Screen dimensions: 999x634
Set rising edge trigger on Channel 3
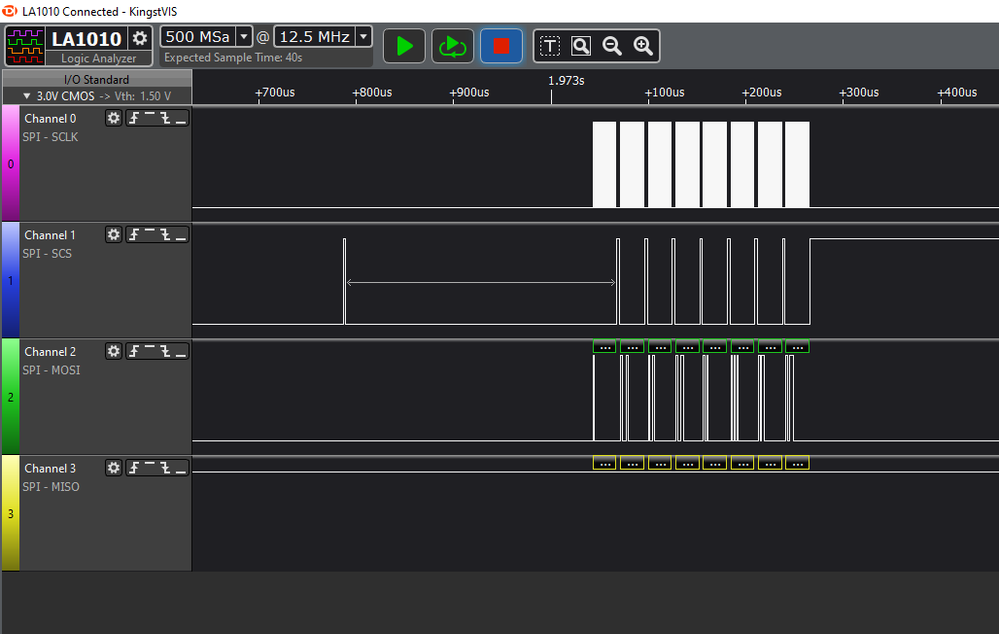[134, 468]
